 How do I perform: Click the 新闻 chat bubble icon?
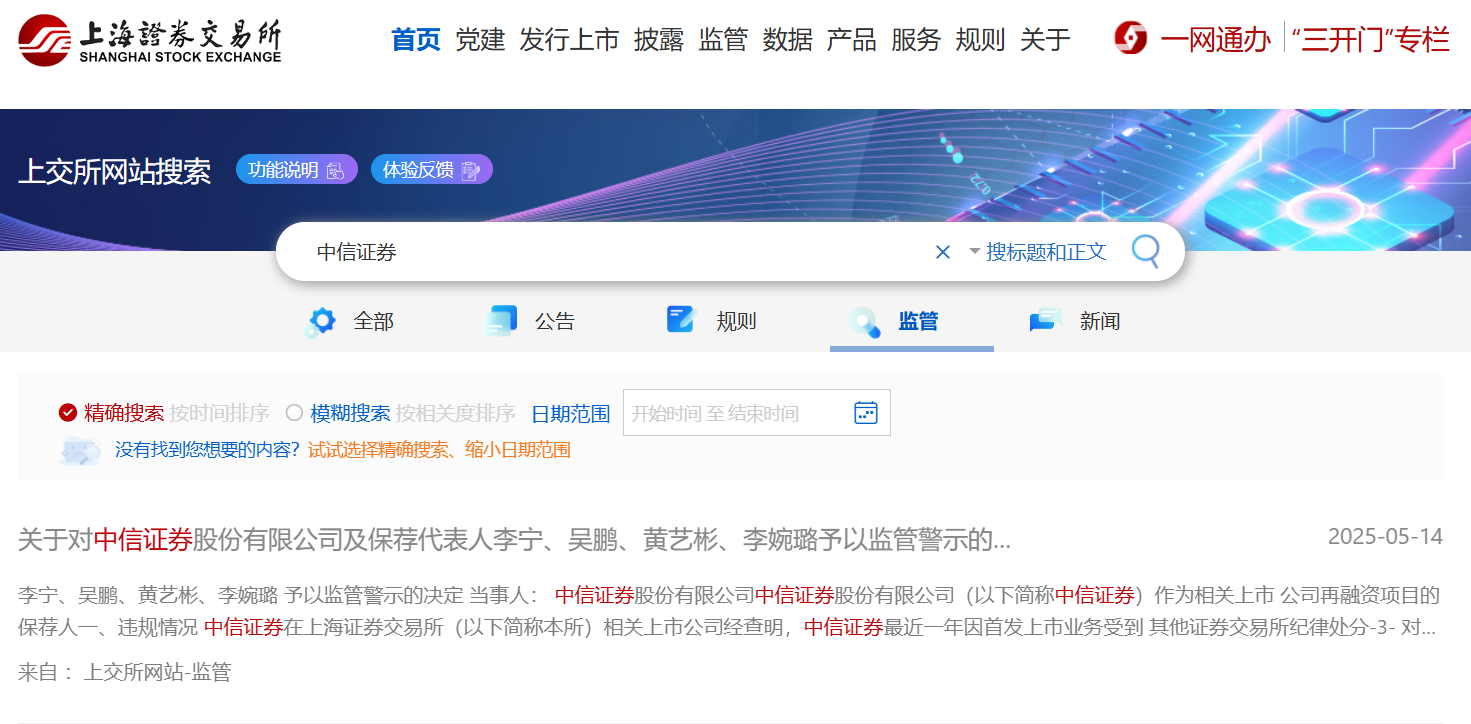pyautogui.click(x=1046, y=321)
